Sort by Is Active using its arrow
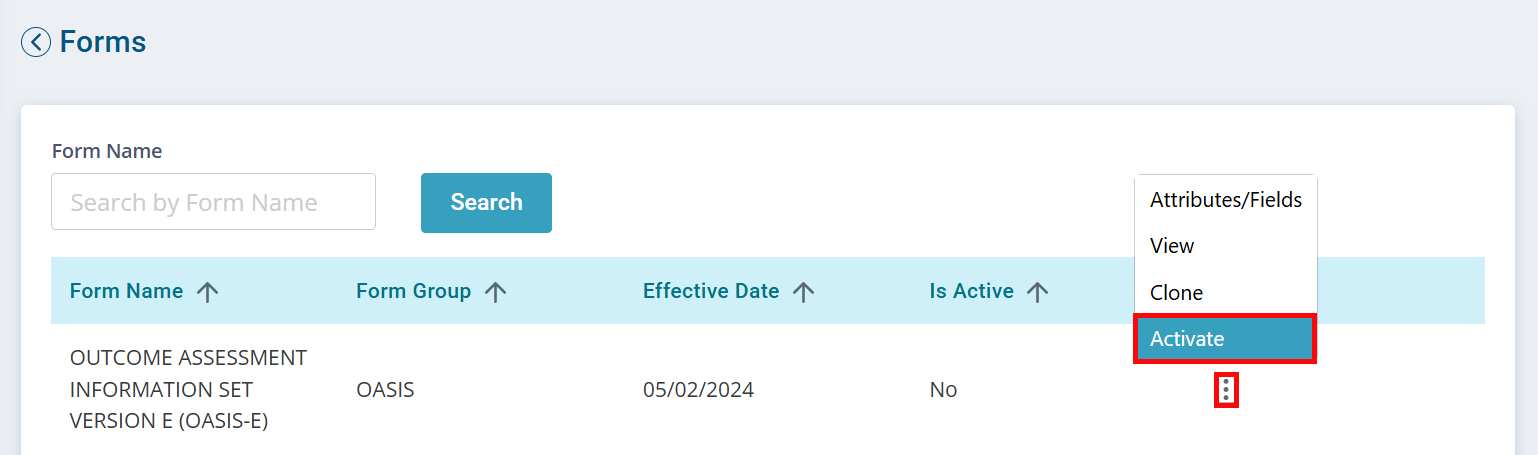This screenshot has width=1538, height=455. [x=1038, y=292]
